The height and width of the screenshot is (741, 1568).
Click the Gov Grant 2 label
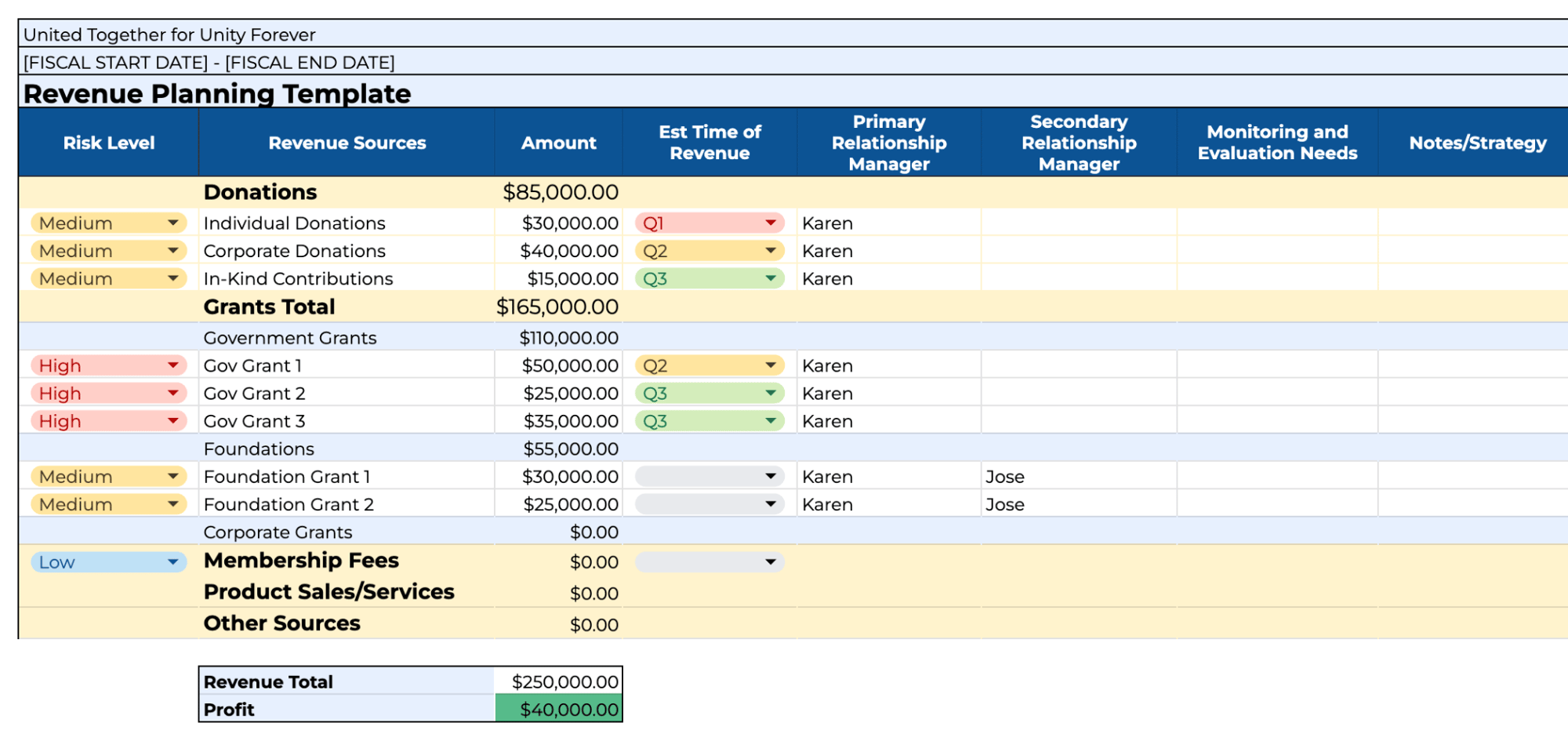click(254, 394)
